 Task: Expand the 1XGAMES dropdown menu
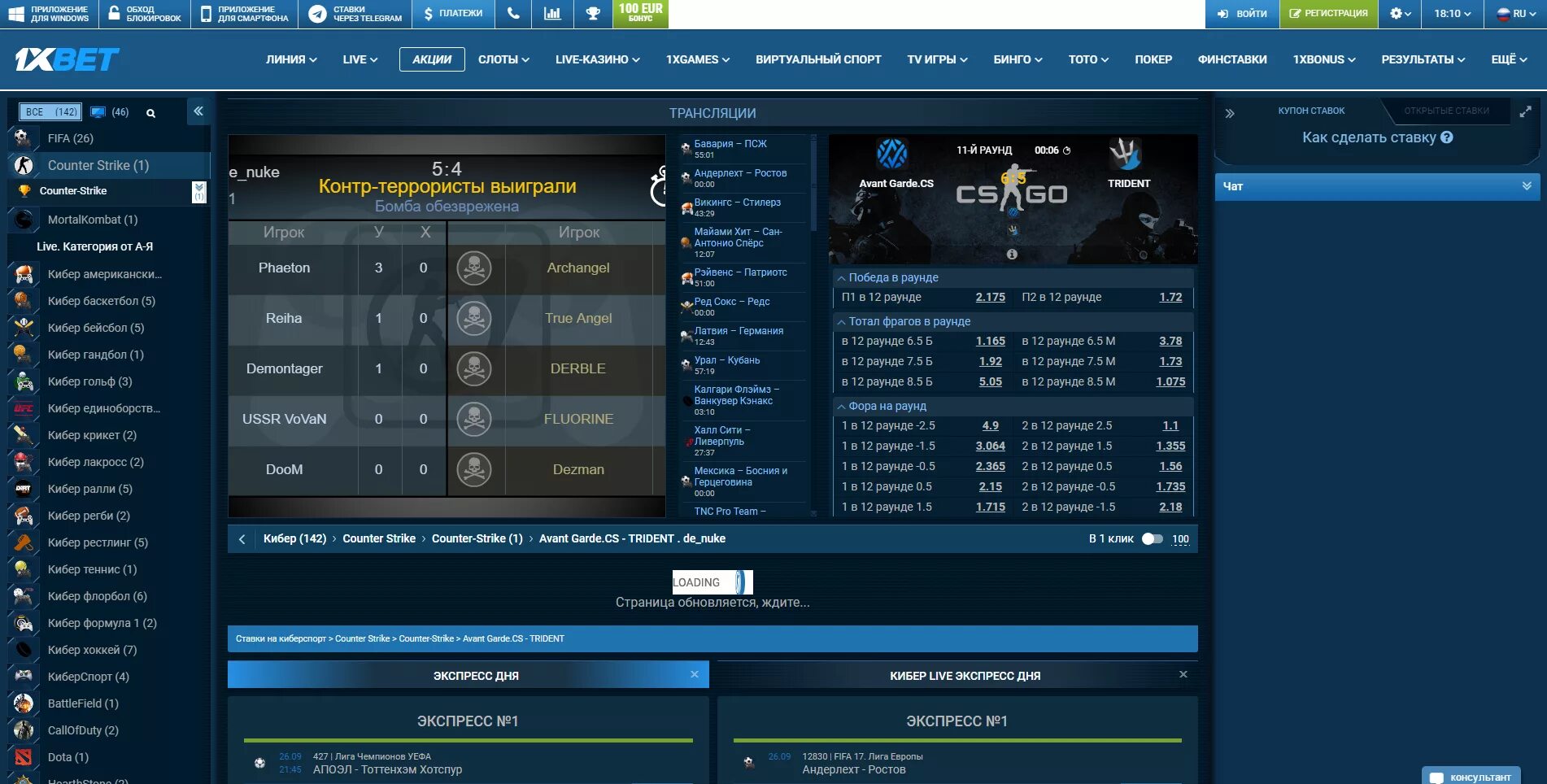[698, 59]
